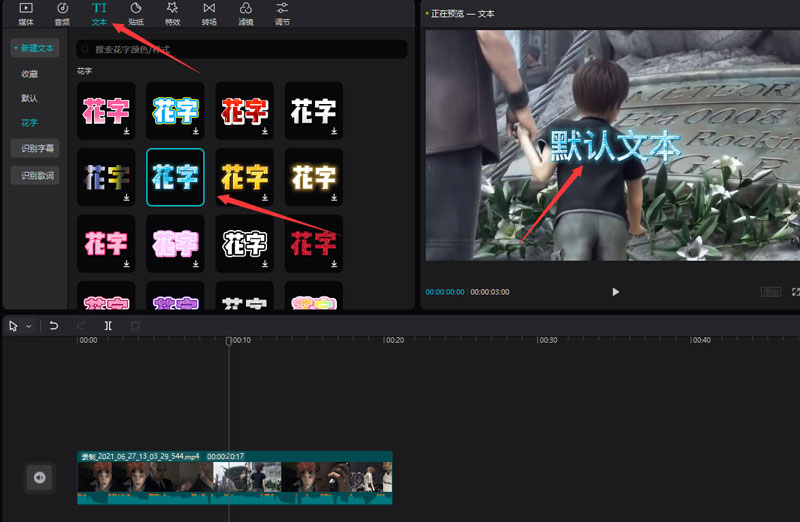Open the 媒体 (Media) tab
The image size is (800, 522).
coord(26,13)
